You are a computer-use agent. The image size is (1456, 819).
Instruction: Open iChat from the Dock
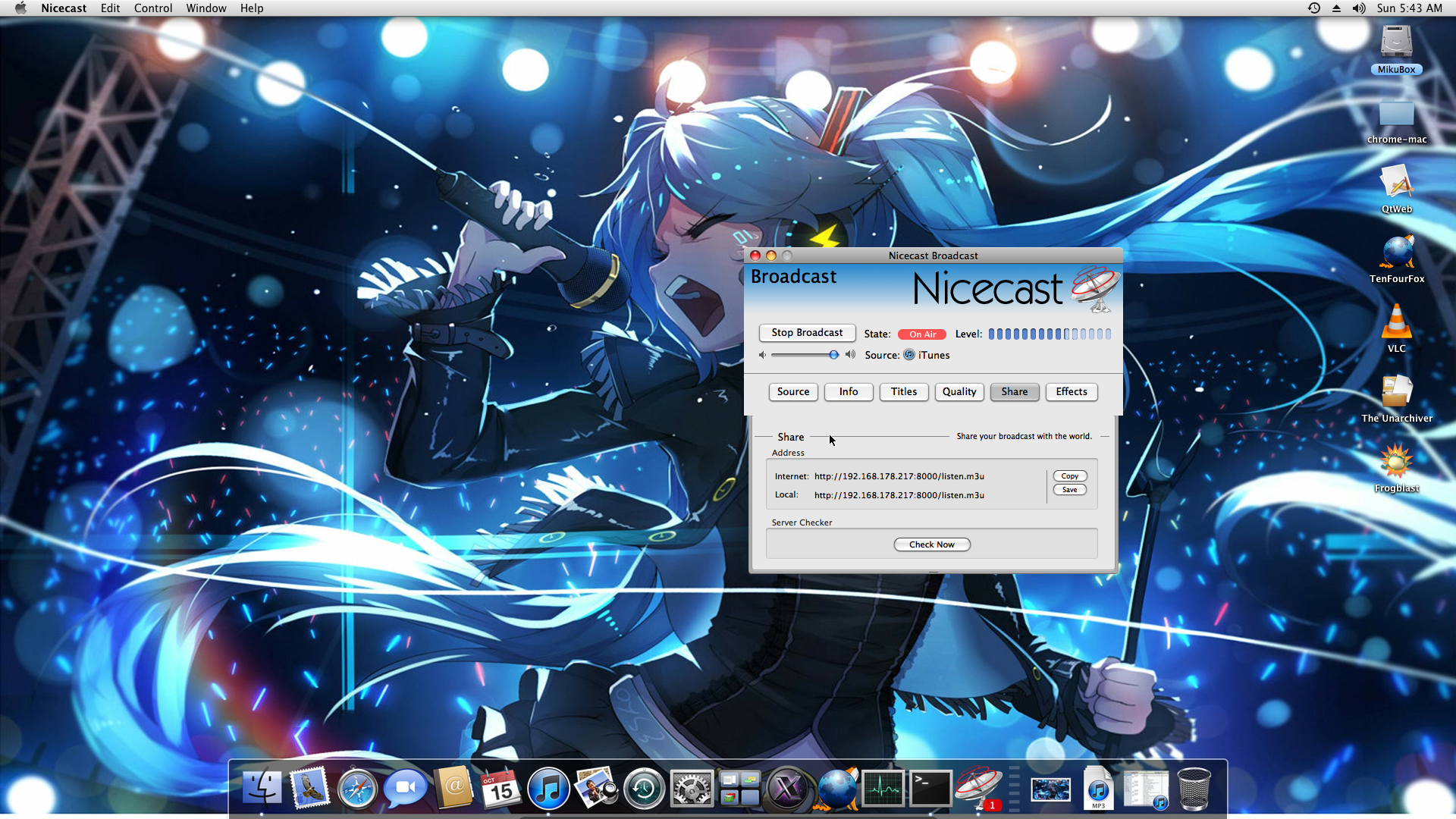(x=406, y=789)
